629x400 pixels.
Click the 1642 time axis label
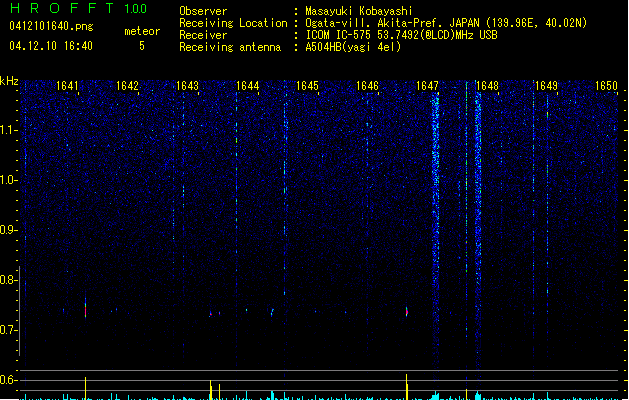[x=127, y=86]
